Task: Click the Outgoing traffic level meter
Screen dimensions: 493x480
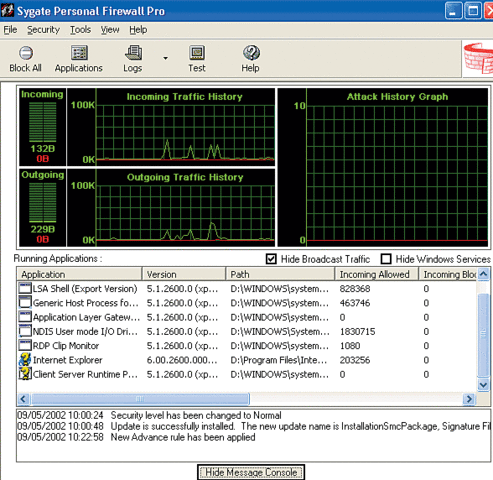Action: click(x=43, y=202)
